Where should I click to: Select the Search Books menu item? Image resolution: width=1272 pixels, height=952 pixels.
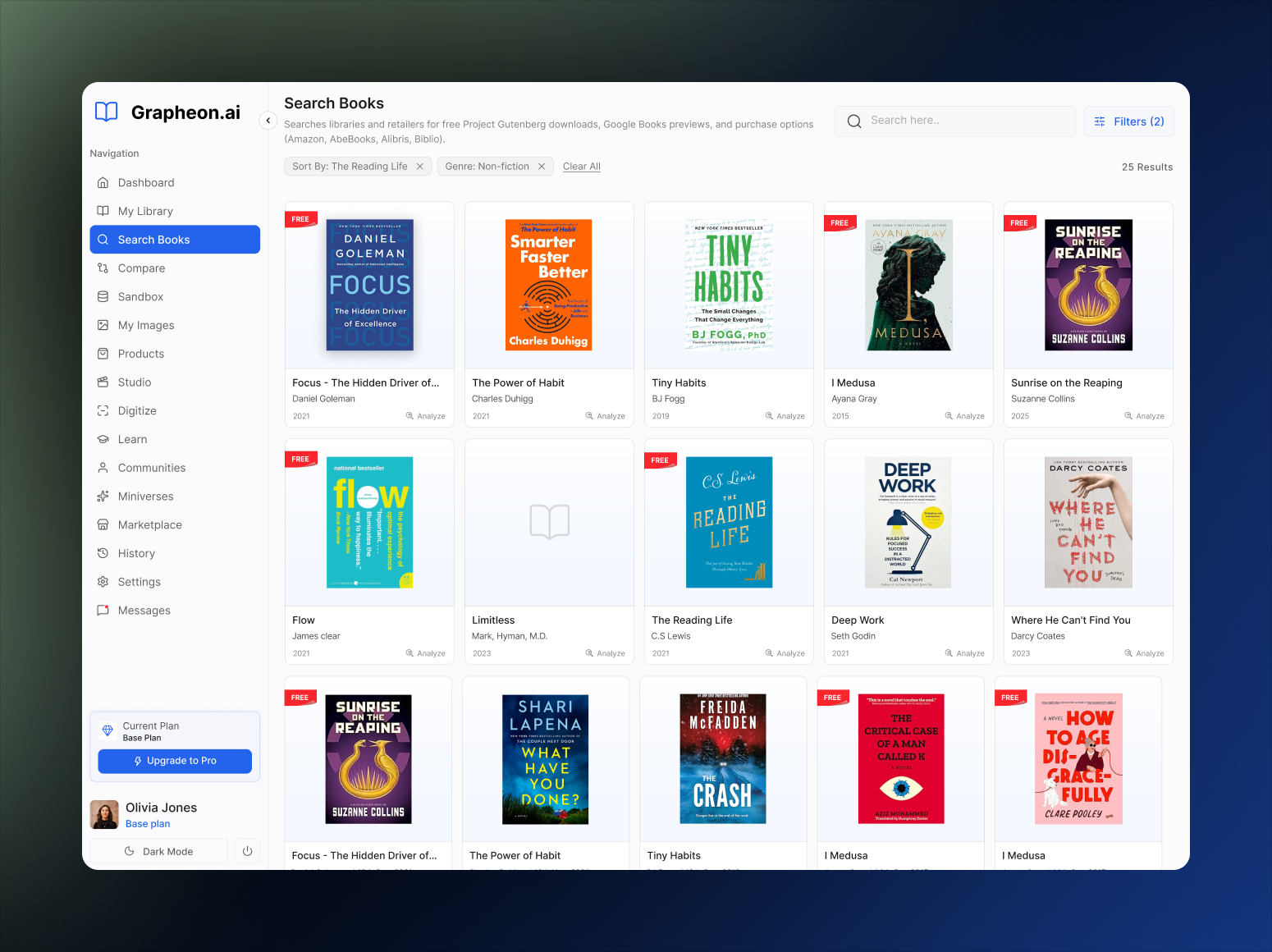[x=175, y=240]
